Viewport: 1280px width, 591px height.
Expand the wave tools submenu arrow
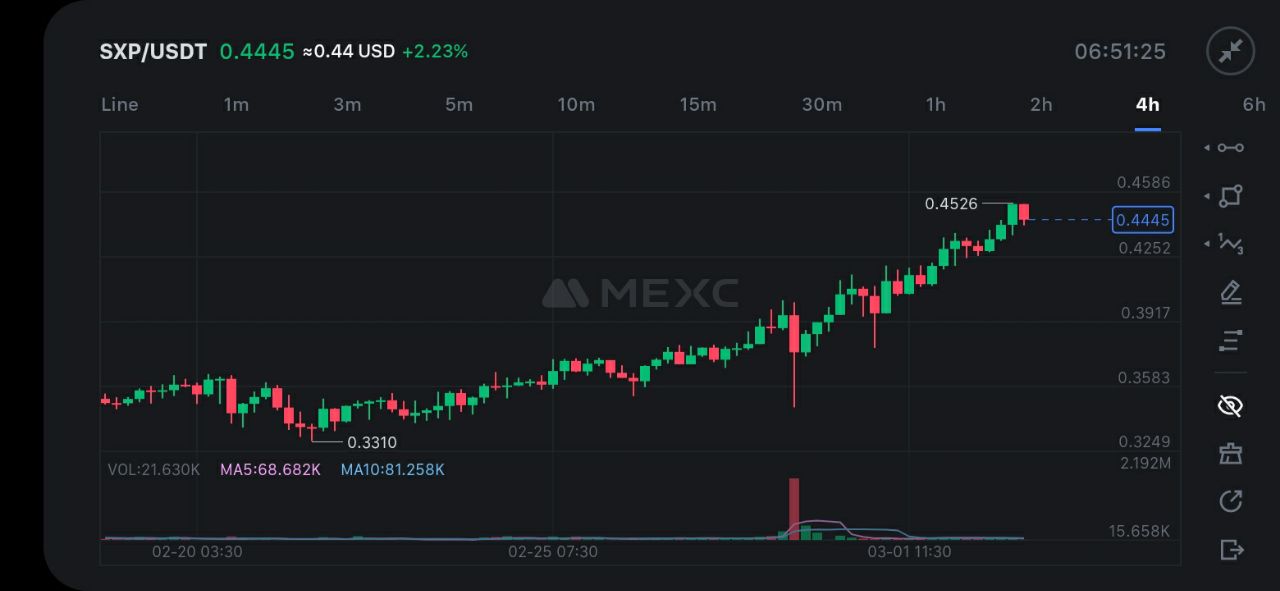[1207, 242]
